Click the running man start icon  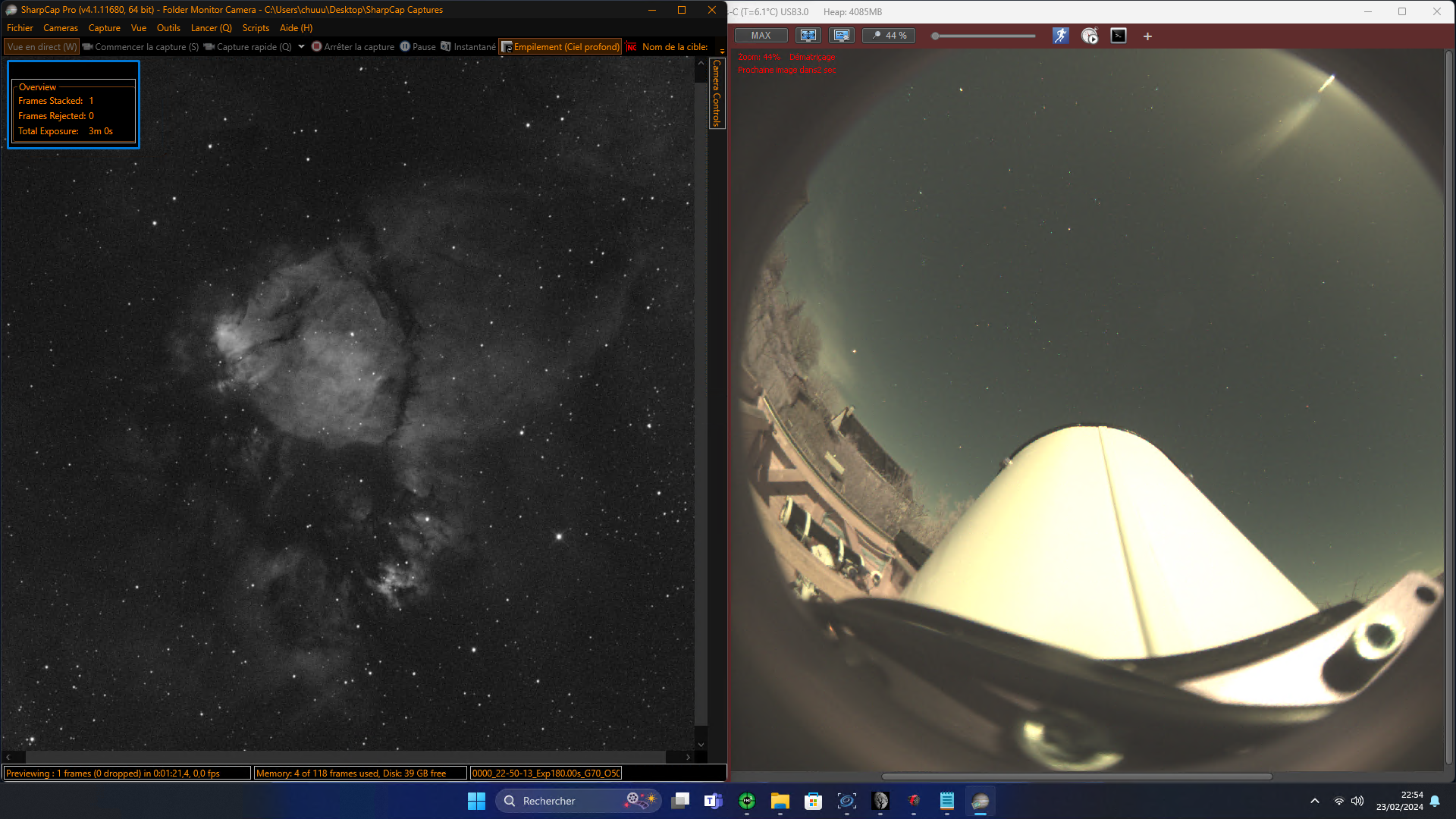click(1060, 36)
